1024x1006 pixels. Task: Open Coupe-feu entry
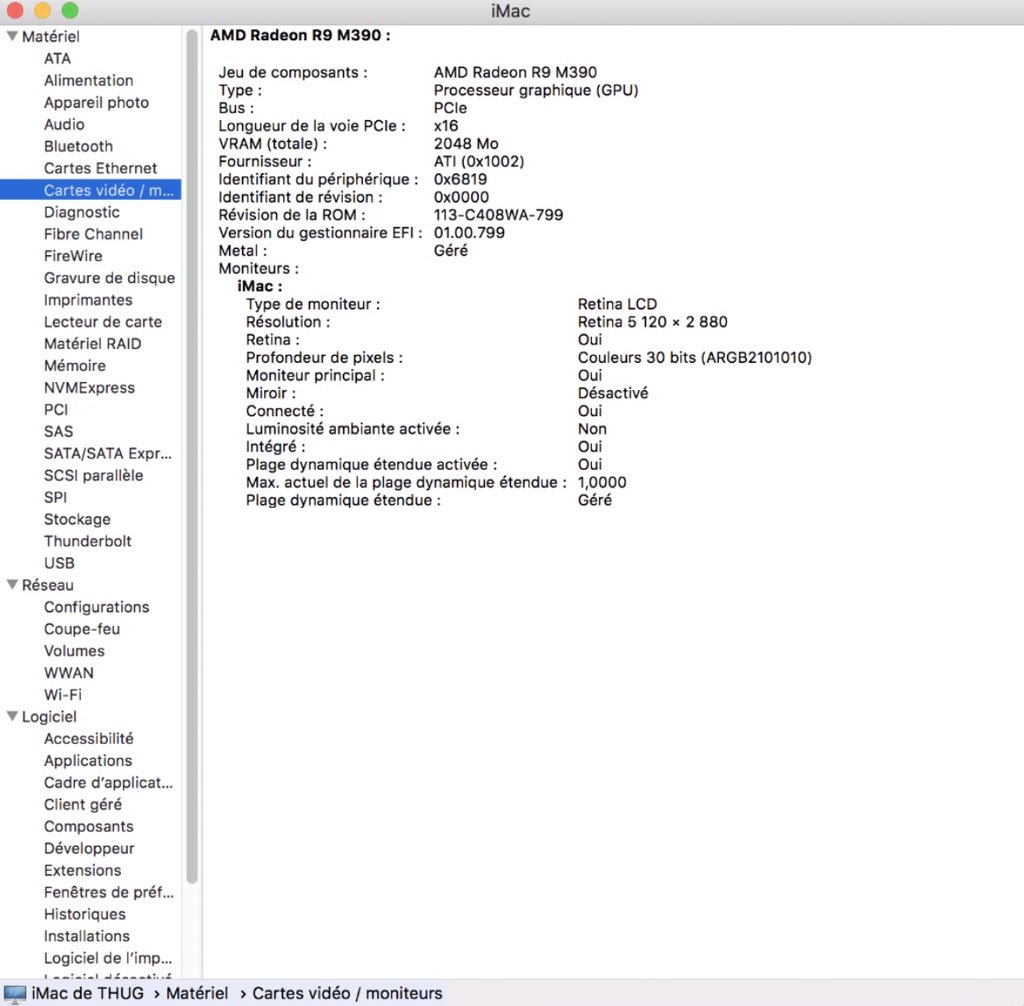(82, 629)
